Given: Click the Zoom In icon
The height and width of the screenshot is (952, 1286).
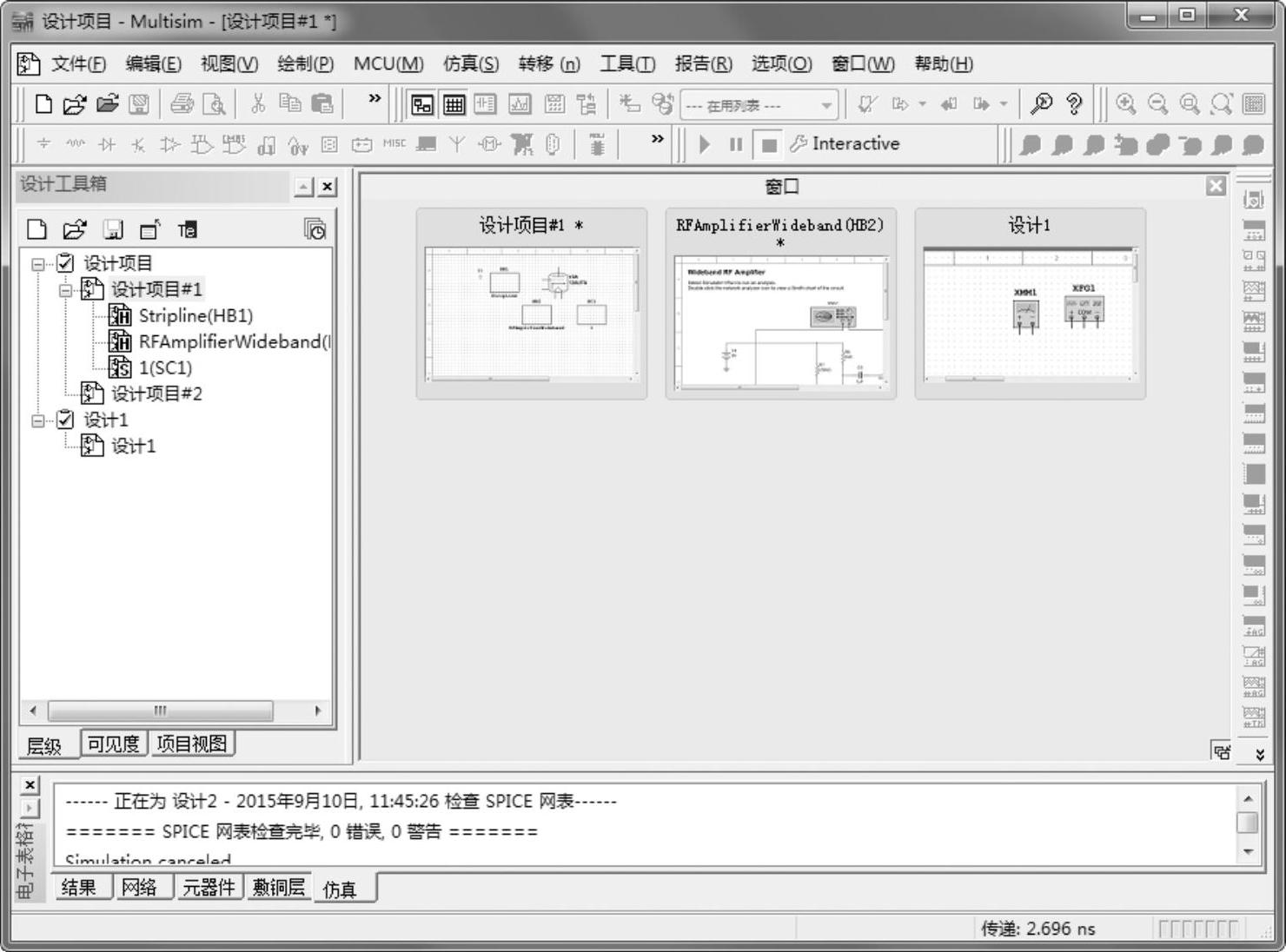Looking at the screenshot, I should tap(1126, 105).
